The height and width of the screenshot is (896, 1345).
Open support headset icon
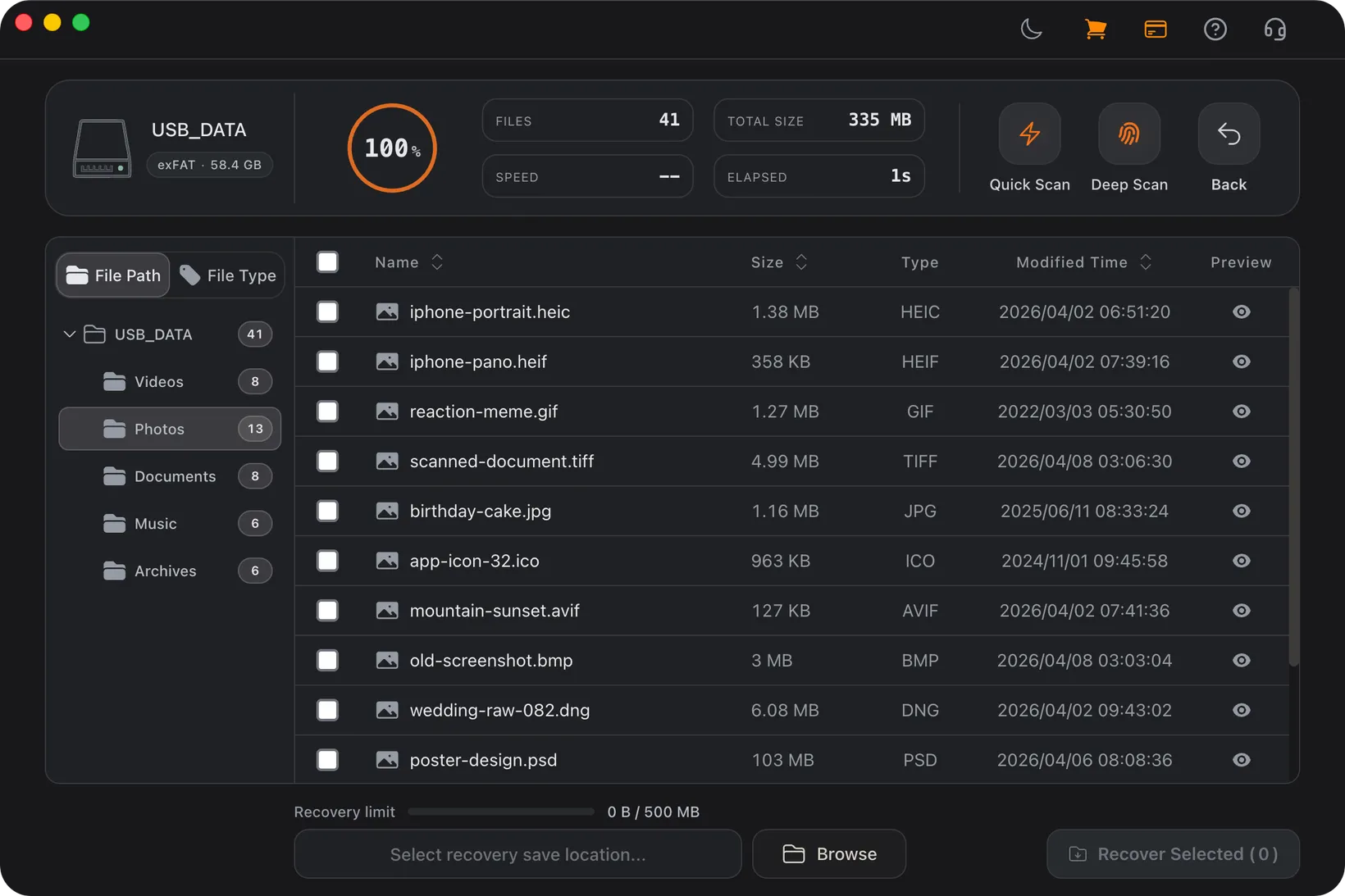pos(1275,30)
